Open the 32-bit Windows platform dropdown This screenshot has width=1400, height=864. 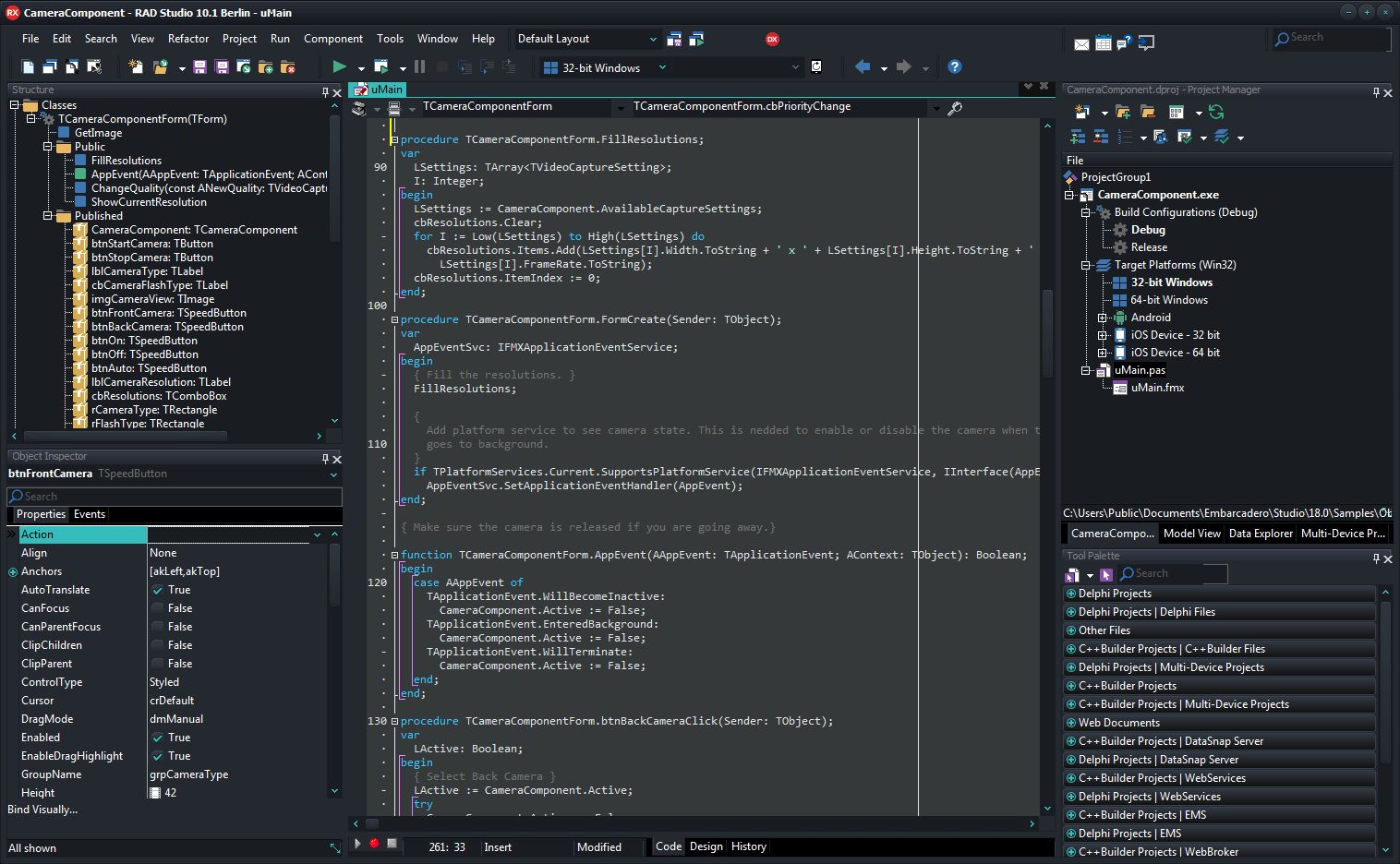coord(661,67)
